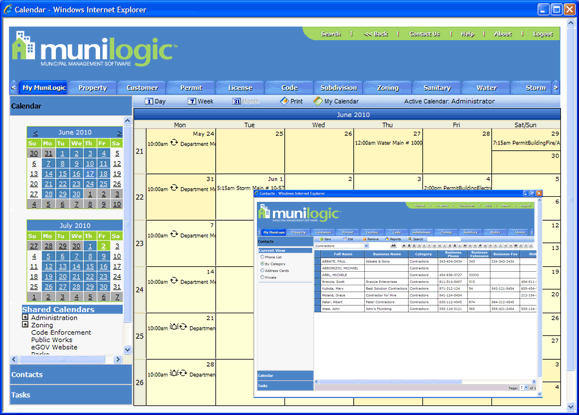579x415 pixels.
Task: Expand Administration shared calendar node
Action: pos(25,317)
